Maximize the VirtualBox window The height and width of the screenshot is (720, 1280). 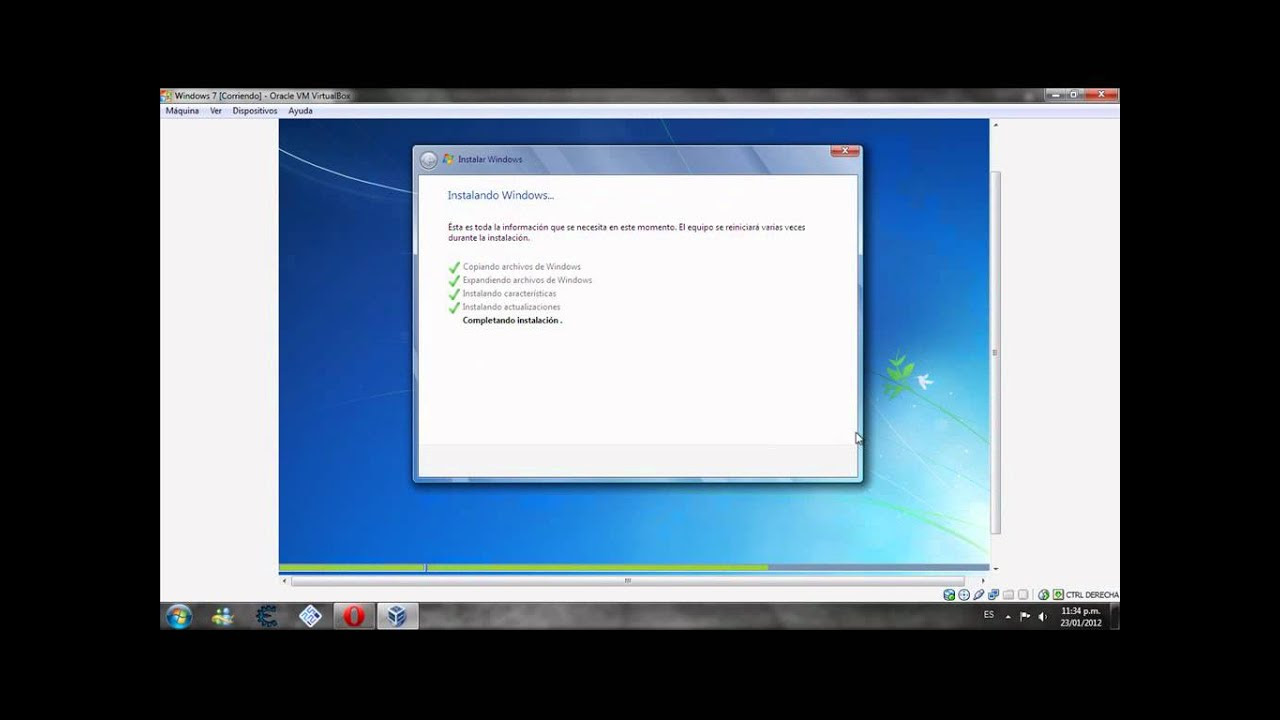coord(1074,94)
